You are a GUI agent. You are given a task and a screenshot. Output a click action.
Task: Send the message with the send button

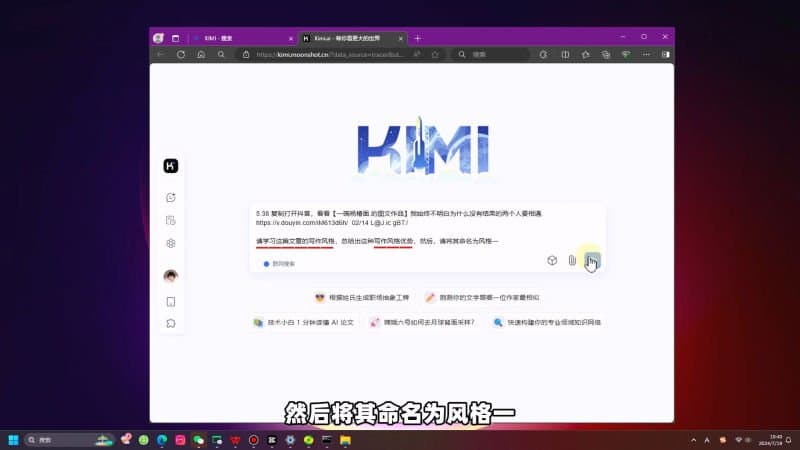(592, 262)
